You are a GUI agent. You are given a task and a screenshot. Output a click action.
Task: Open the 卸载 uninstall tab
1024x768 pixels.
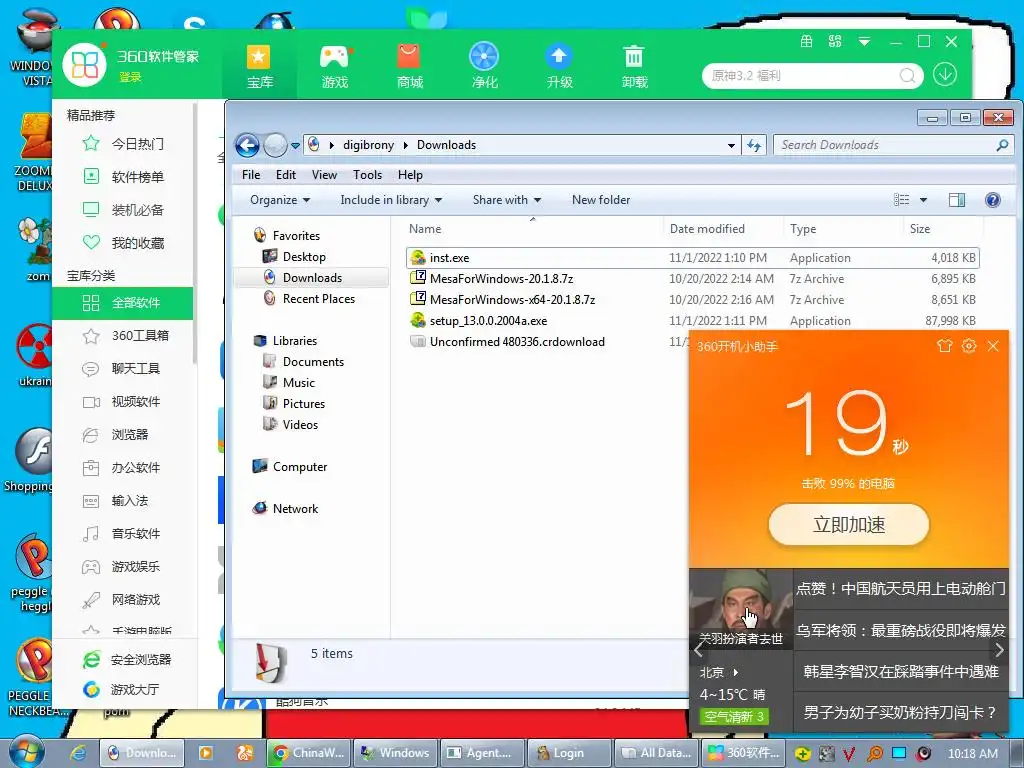click(x=633, y=67)
